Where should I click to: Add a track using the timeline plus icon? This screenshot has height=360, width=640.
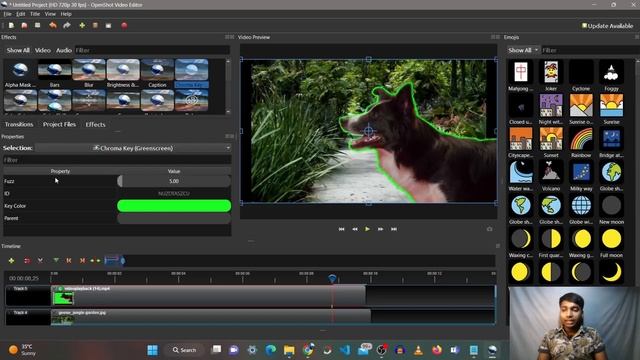click(x=11, y=260)
